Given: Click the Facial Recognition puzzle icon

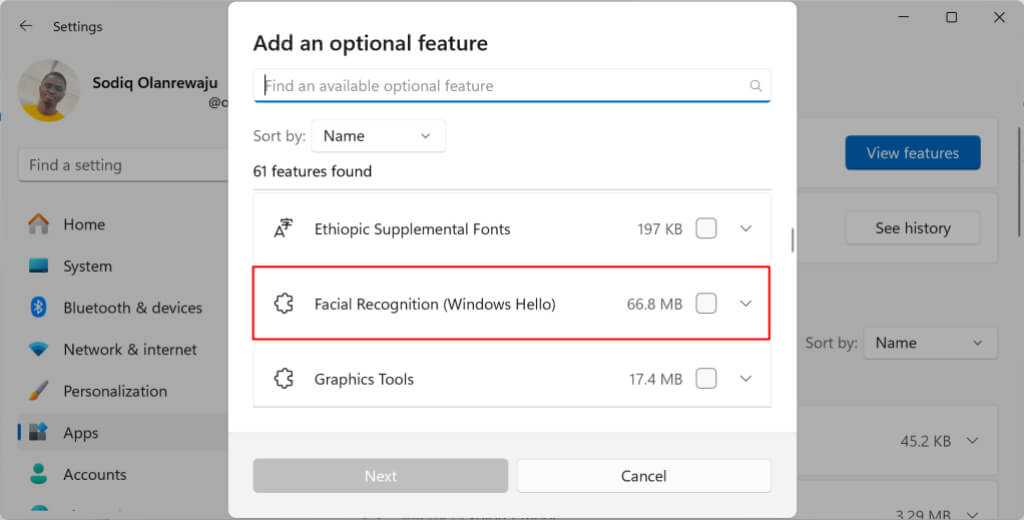Looking at the screenshot, I should 283,304.
